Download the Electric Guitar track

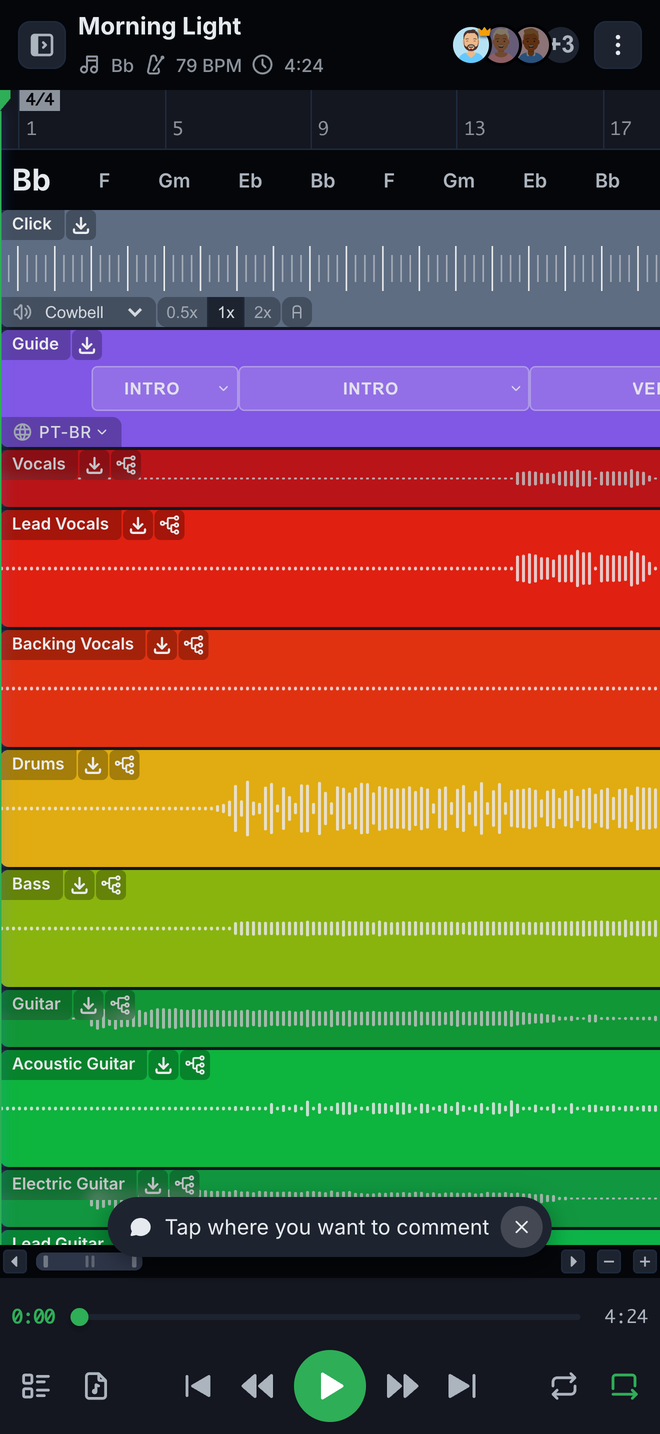click(x=153, y=1185)
